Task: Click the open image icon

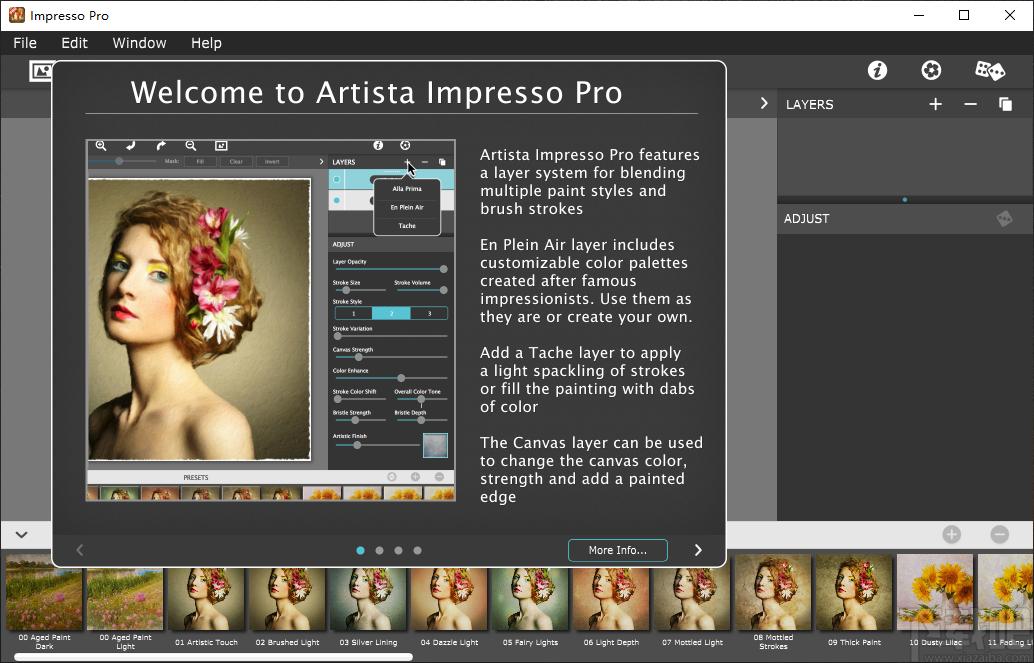Action: [40, 71]
